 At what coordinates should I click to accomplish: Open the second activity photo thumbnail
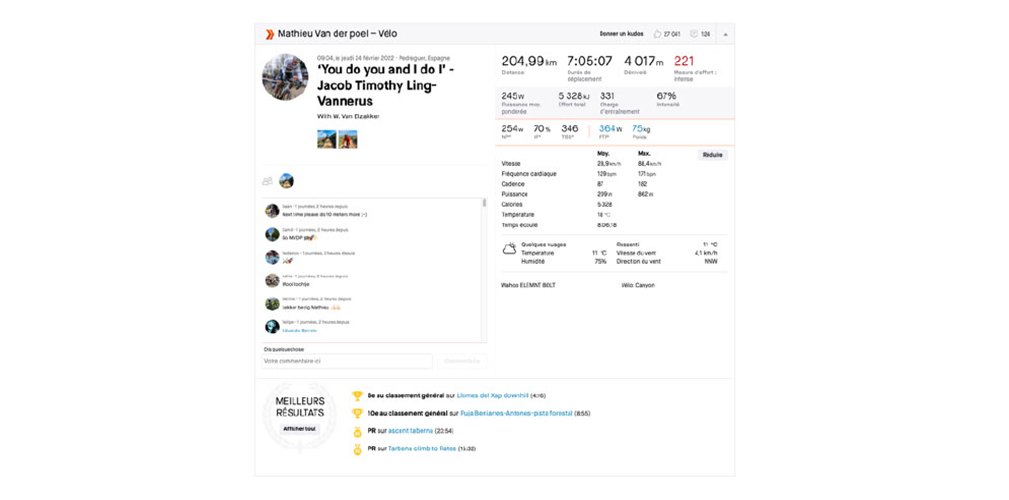[x=348, y=139]
